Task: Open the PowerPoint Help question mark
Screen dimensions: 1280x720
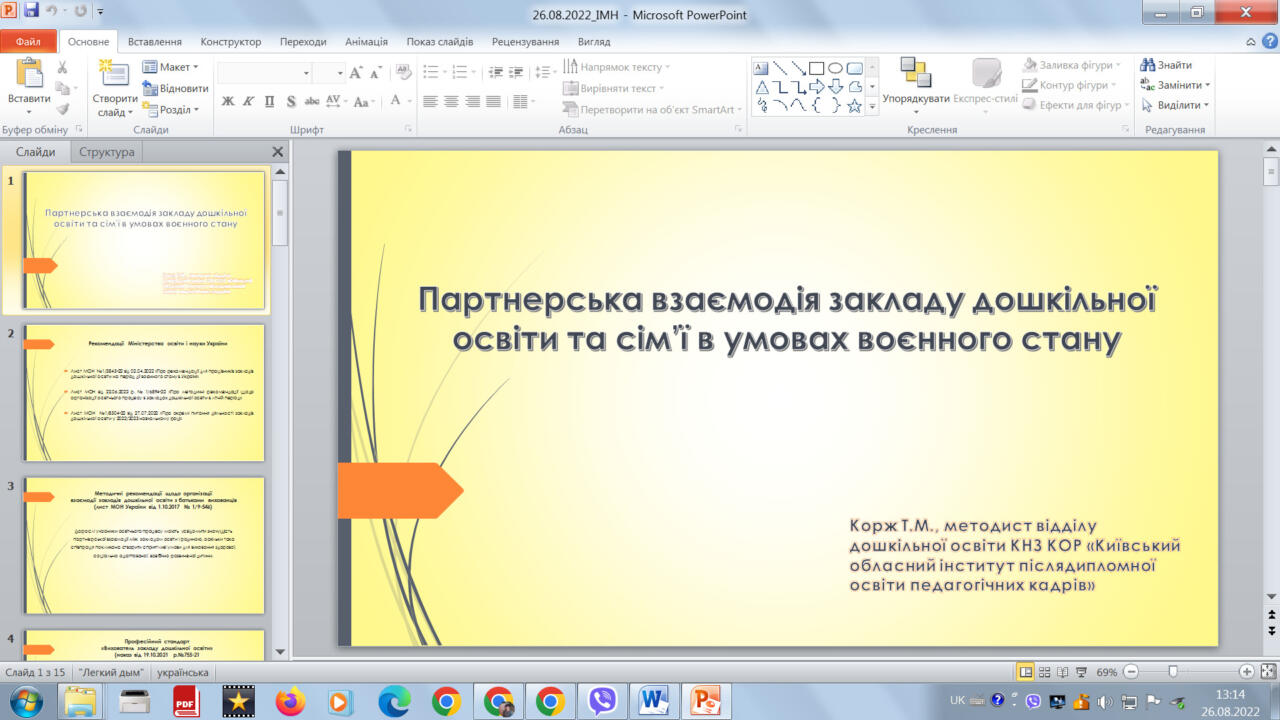Action: point(1269,41)
